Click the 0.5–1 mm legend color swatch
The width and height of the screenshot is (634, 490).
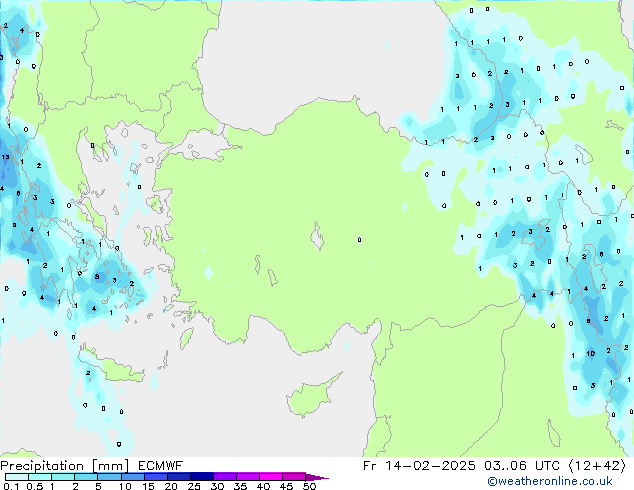point(40,477)
